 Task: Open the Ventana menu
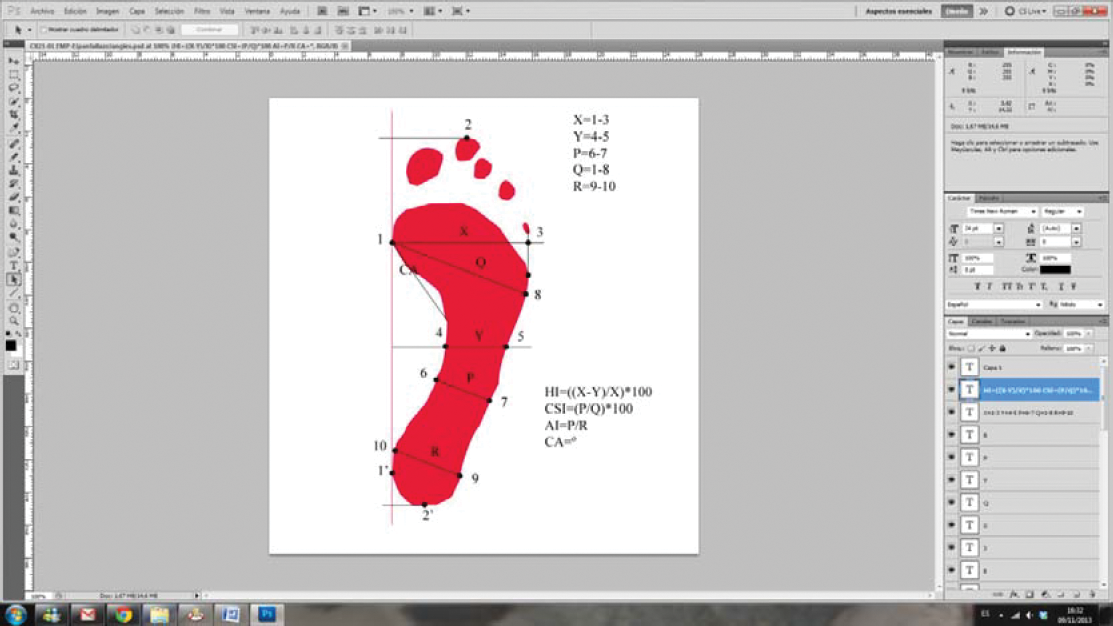pos(257,11)
